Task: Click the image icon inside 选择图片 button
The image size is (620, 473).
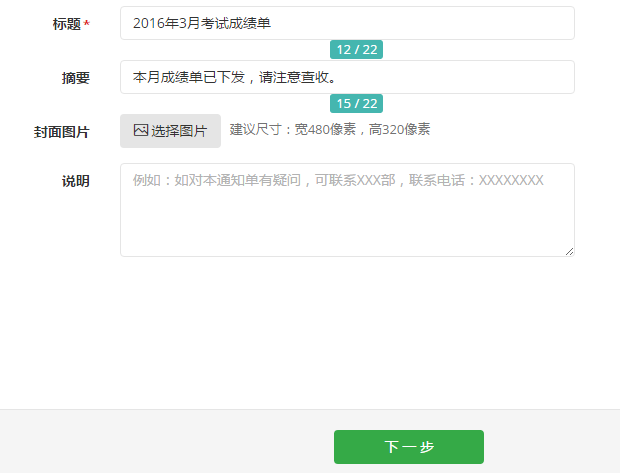Action: point(141,130)
